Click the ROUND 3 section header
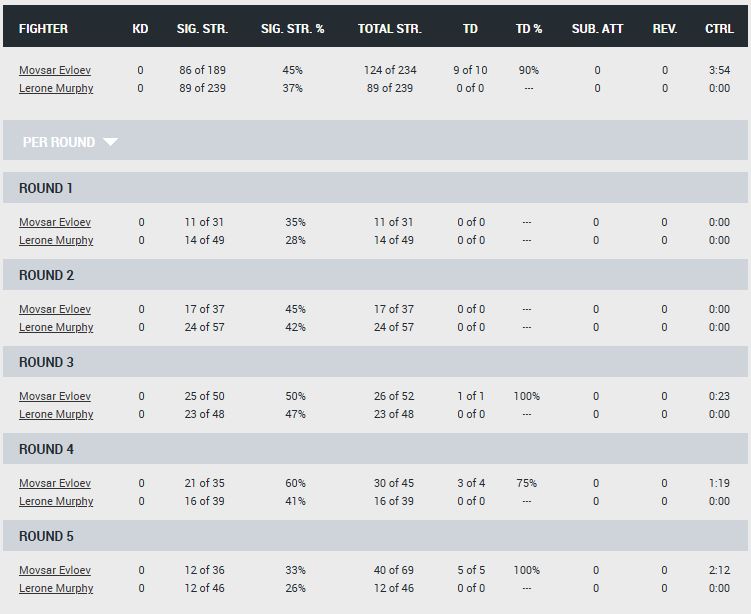This screenshot has height=614, width=751. 46,362
